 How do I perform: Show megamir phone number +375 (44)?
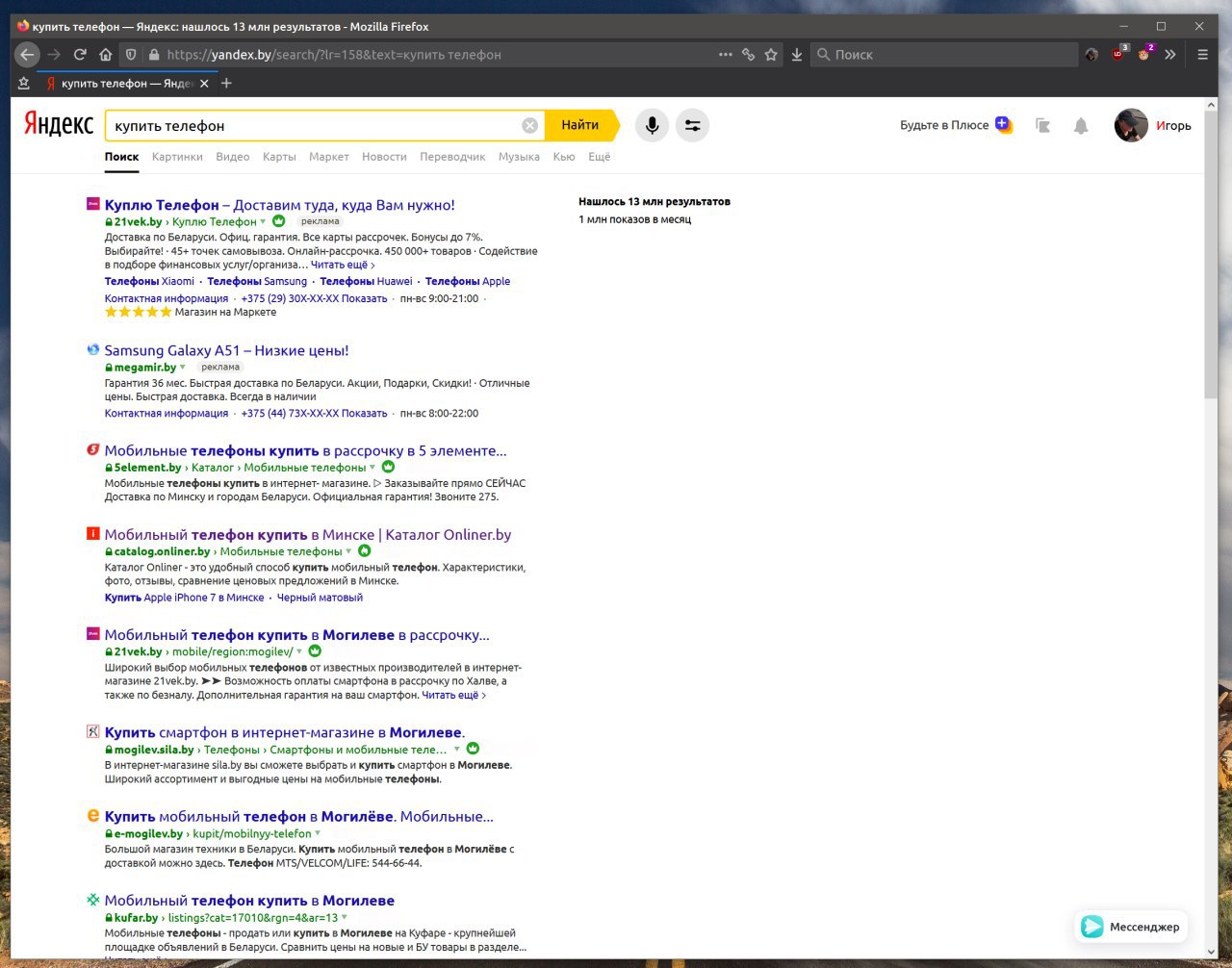click(x=315, y=414)
